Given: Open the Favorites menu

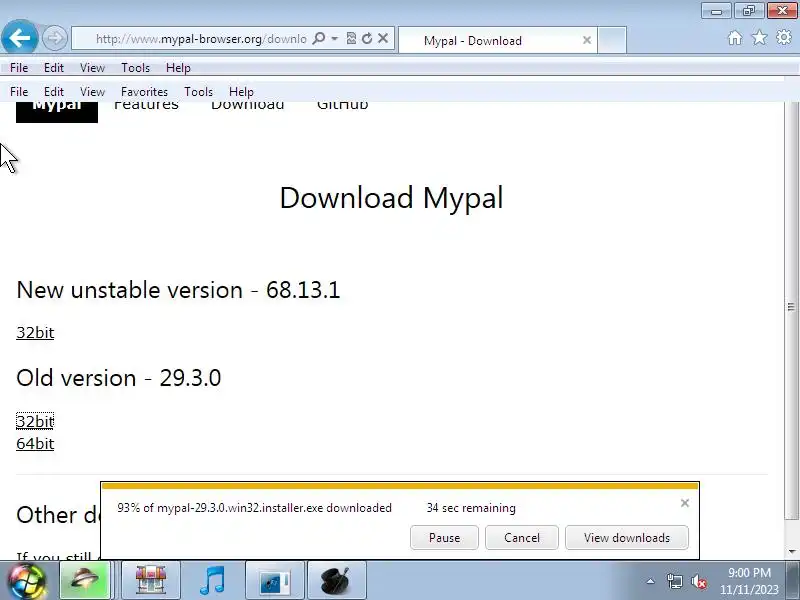Looking at the screenshot, I should click(144, 92).
